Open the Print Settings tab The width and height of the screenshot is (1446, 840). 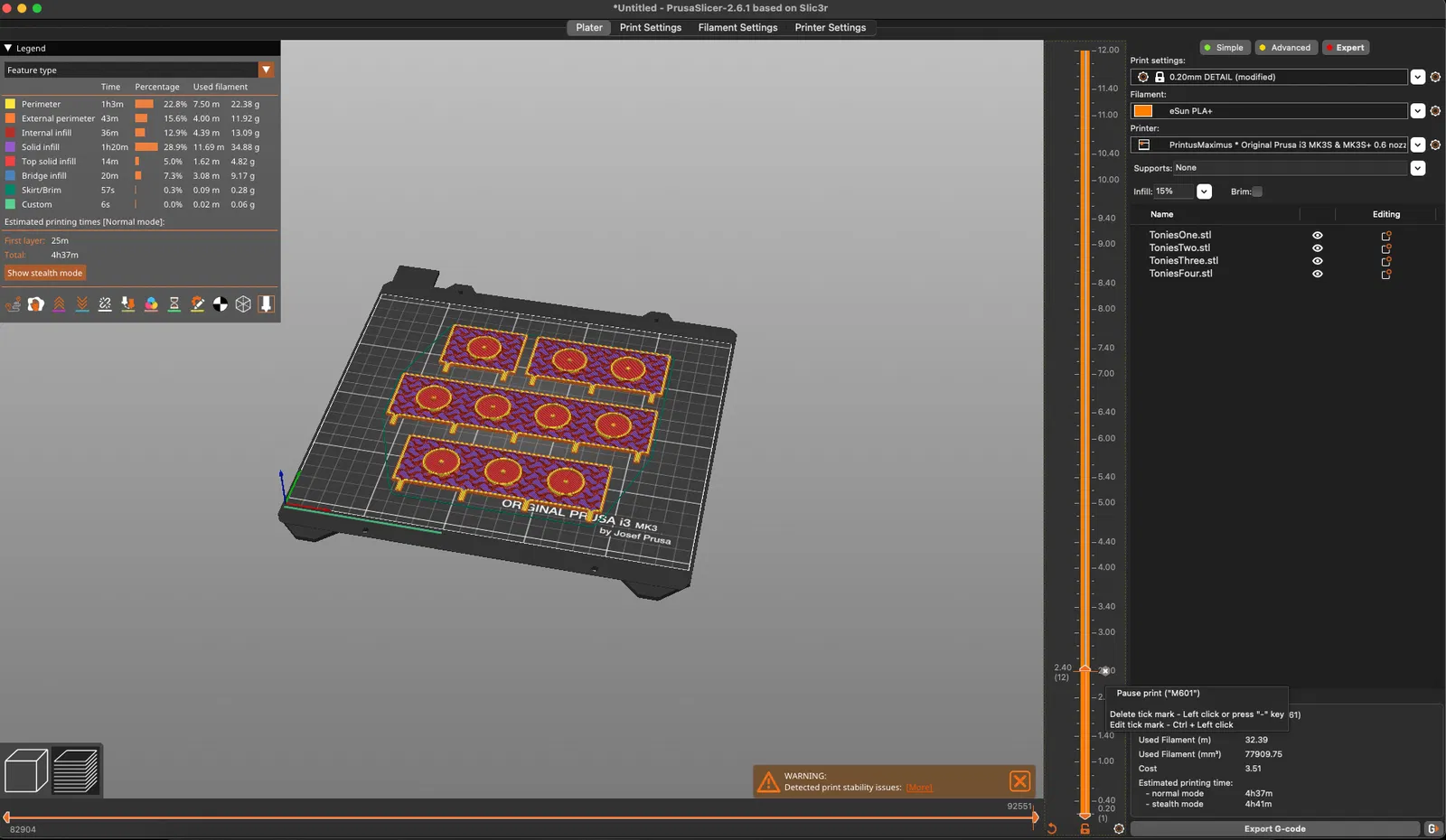pos(651,28)
